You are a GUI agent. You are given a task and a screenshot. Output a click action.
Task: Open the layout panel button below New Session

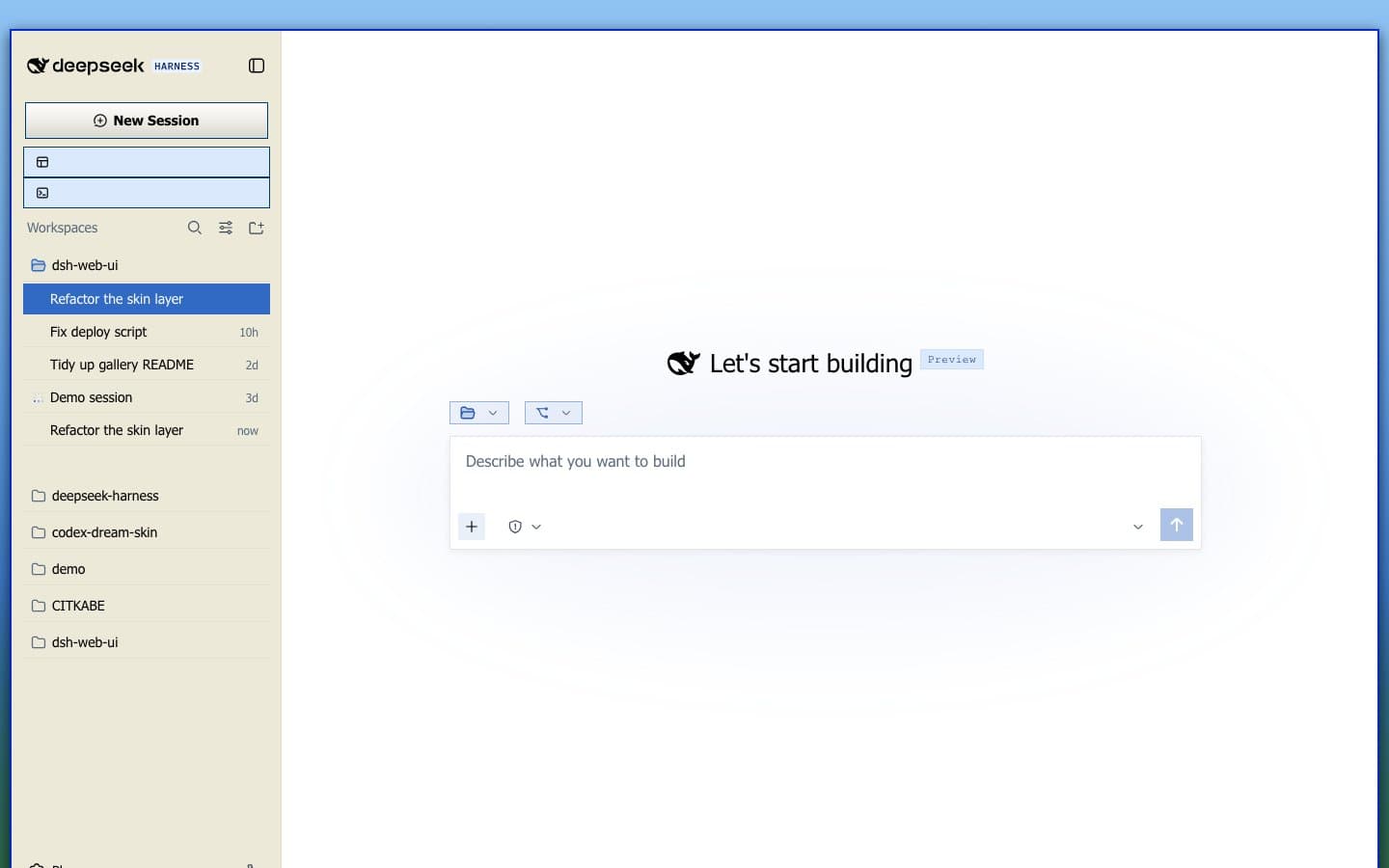[x=147, y=162]
